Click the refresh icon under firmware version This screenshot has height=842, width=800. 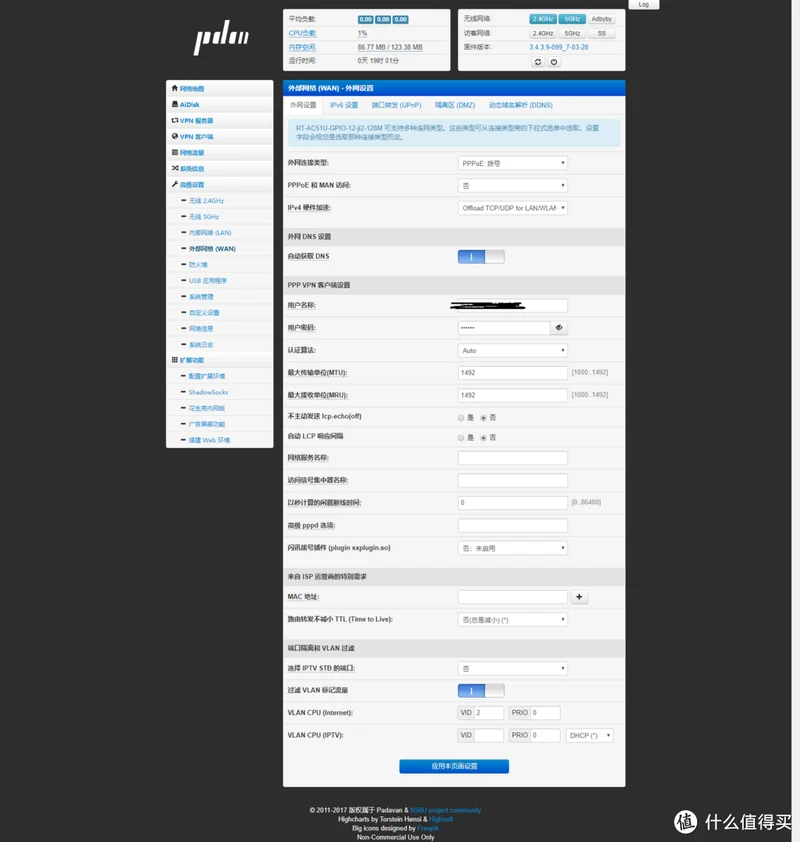tap(537, 62)
